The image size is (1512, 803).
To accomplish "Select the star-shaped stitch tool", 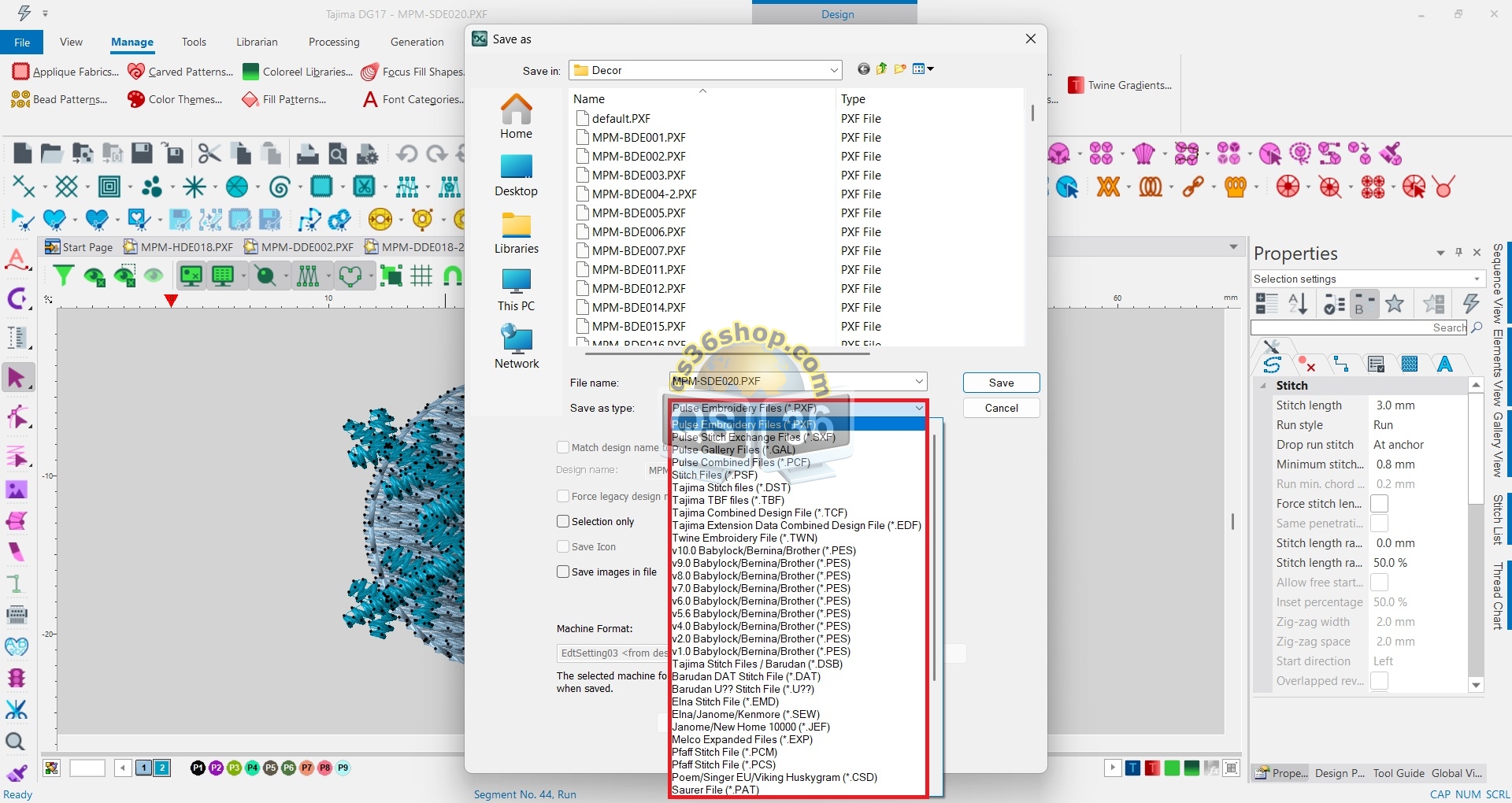I will pos(195,187).
